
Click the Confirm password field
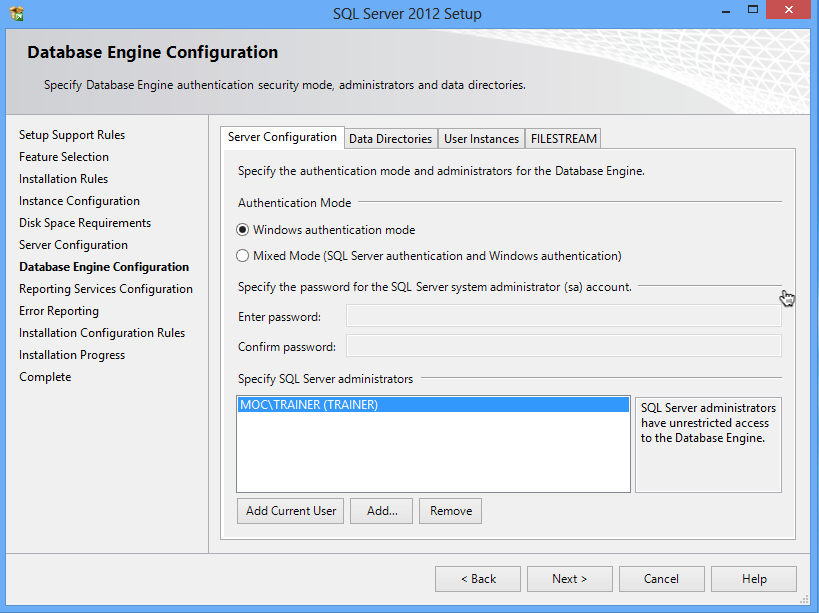(x=563, y=347)
